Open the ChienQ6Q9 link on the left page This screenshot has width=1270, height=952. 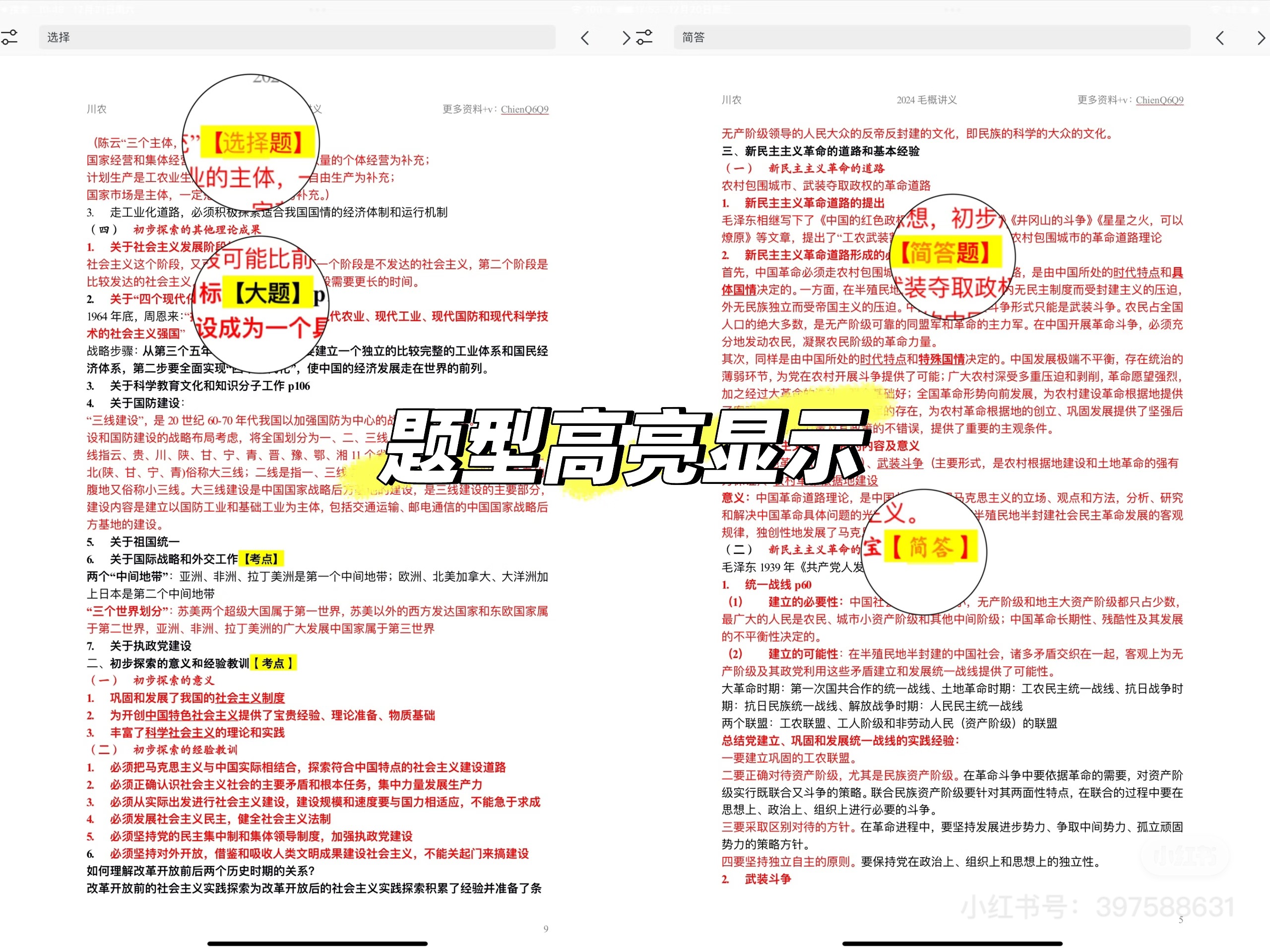click(524, 109)
